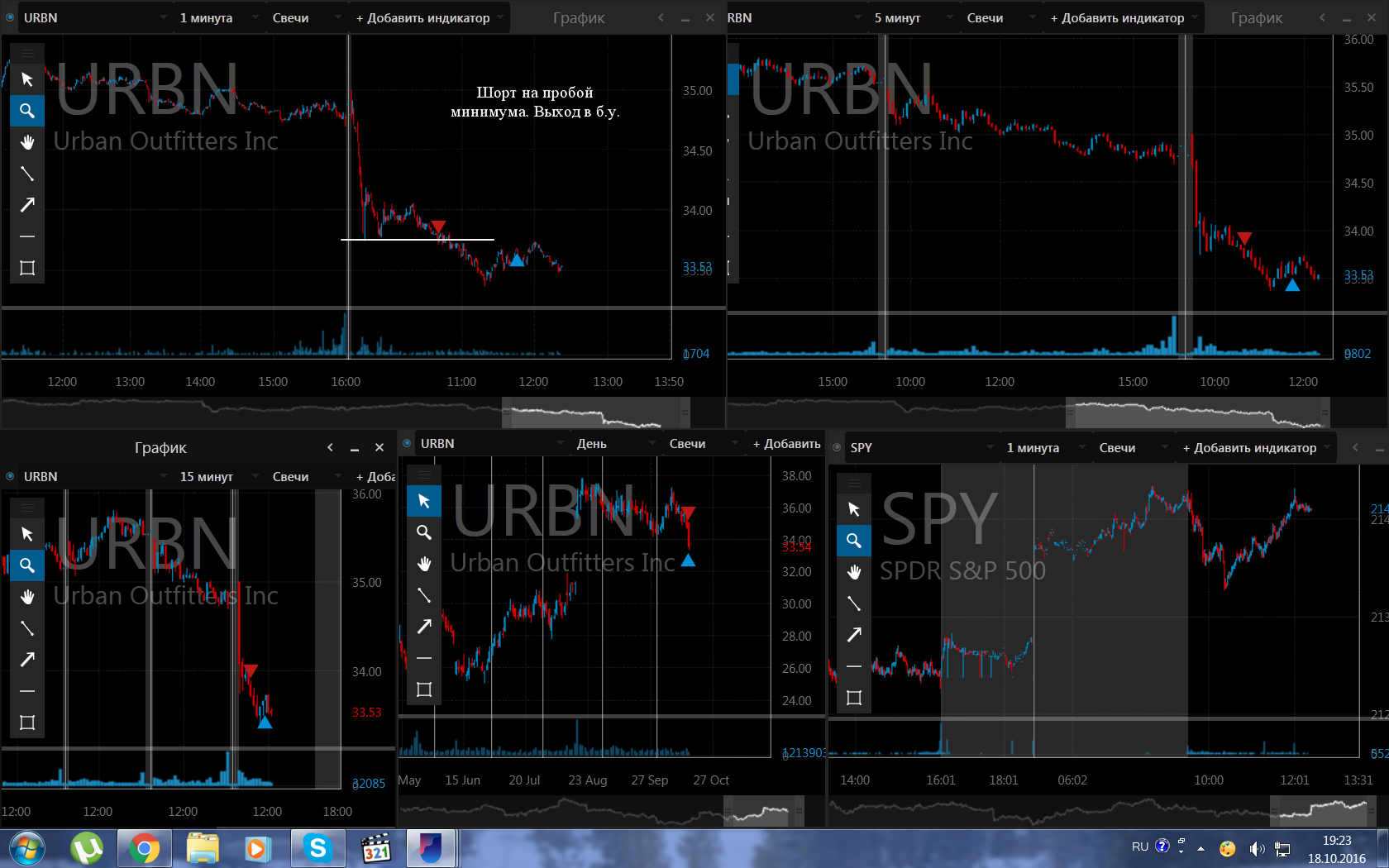Choose the horizontal line tool in 15-minute chart
The width and height of the screenshot is (1389, 868).
[x=27, y=691]
